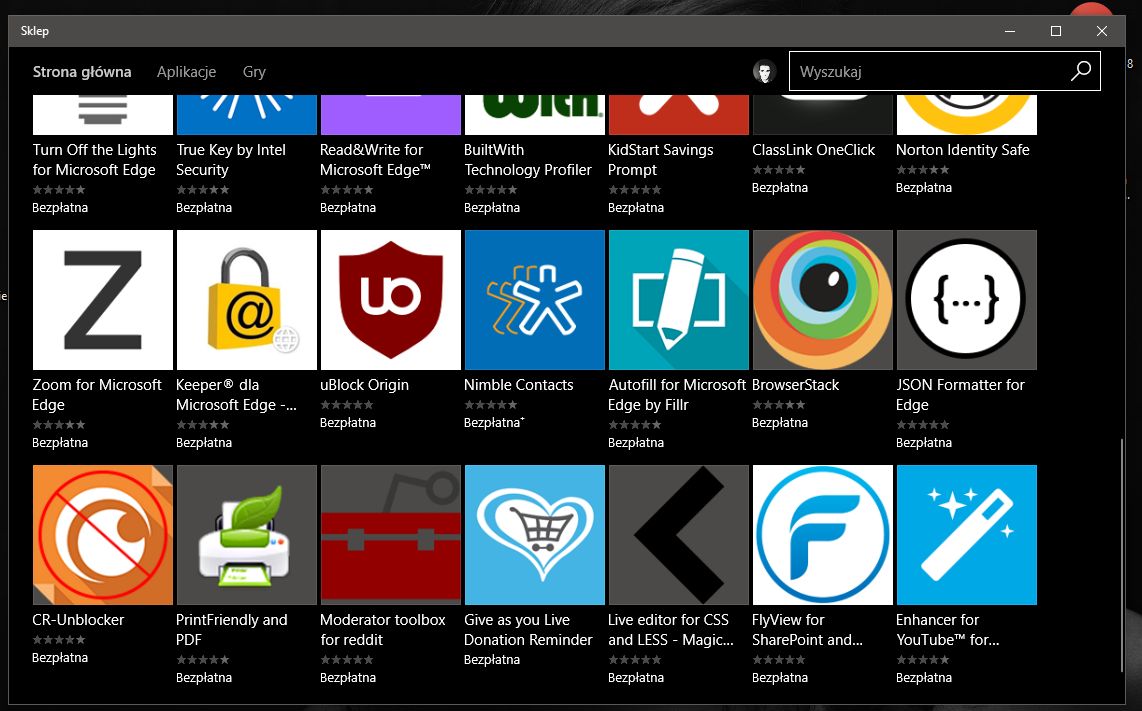Select the Norton Identity Safe tile
This screenshot has width=1142, height=711.
coord(966,115)
